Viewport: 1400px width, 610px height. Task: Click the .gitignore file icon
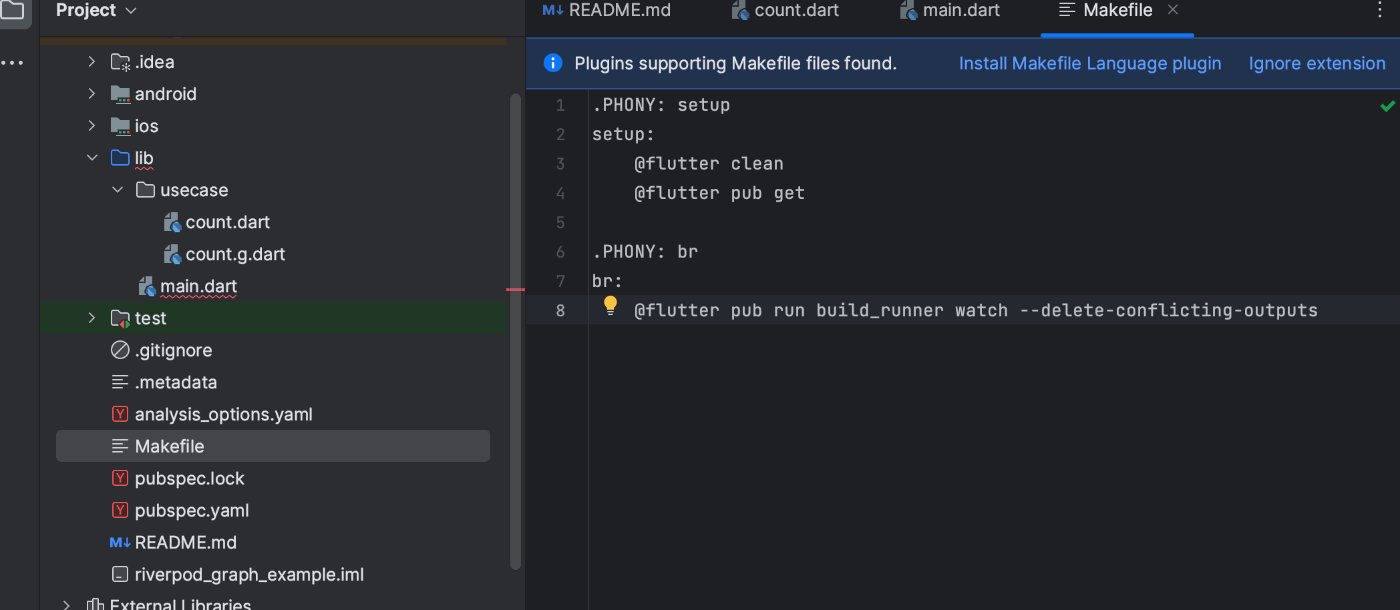[x=120, y=350]
